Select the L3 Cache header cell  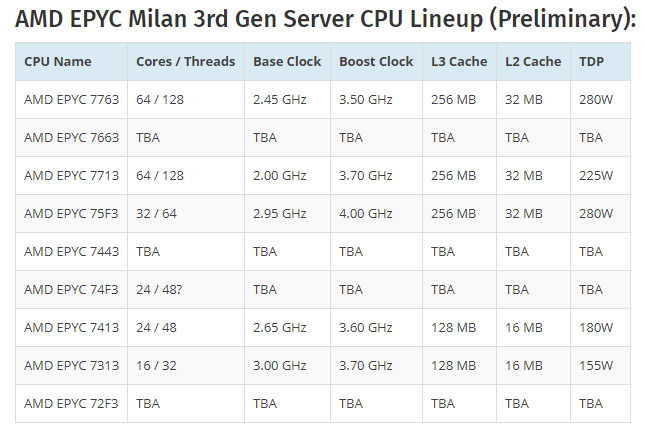pos(459,61)
